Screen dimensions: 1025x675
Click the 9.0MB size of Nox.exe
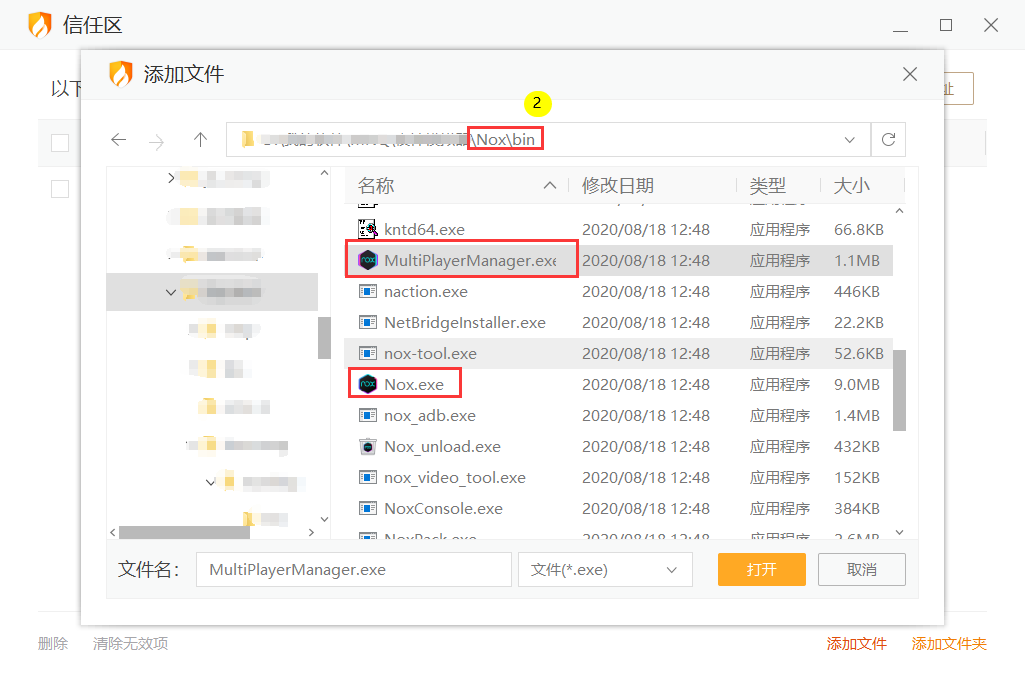[x=856, y=384]
